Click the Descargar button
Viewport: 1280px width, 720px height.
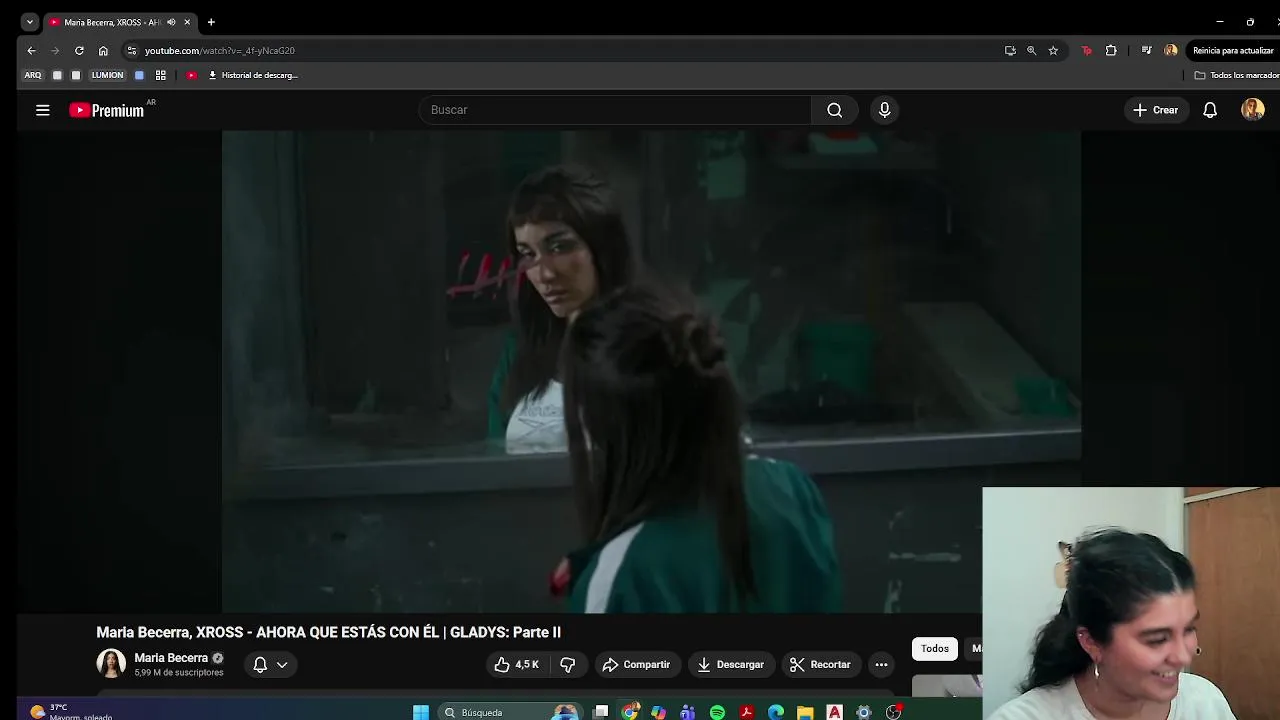tap(731, 664)
